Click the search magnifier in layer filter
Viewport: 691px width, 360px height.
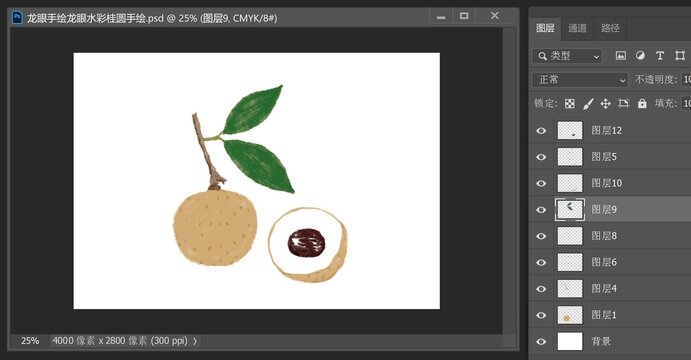pos(542,56)
